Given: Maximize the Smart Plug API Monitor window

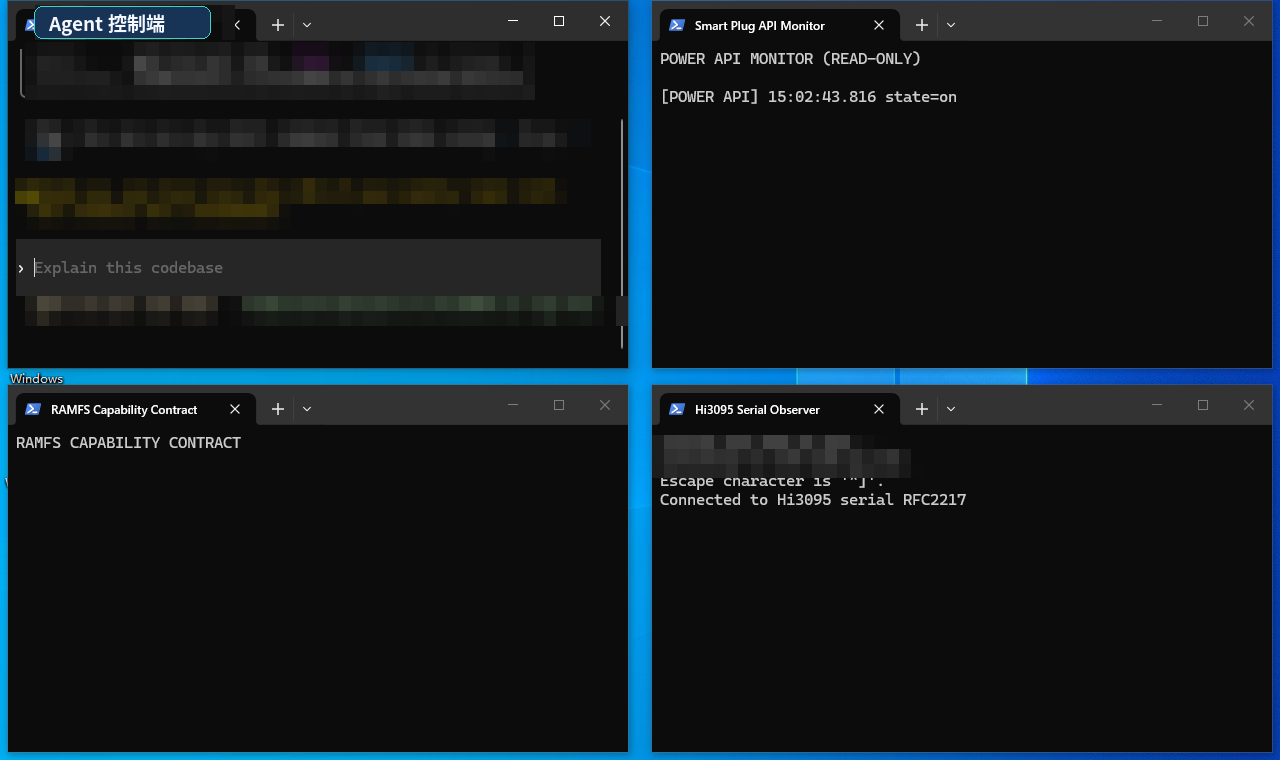Looking at the screenshot, I should coord(1203,21).
